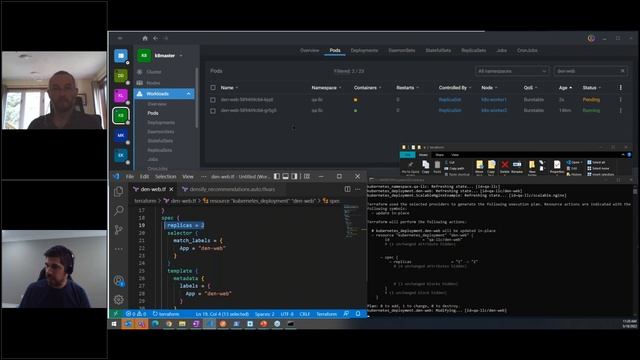Screen dimensions: 640x360
Task: Open VS Code Search view
Action: (119, 210)
